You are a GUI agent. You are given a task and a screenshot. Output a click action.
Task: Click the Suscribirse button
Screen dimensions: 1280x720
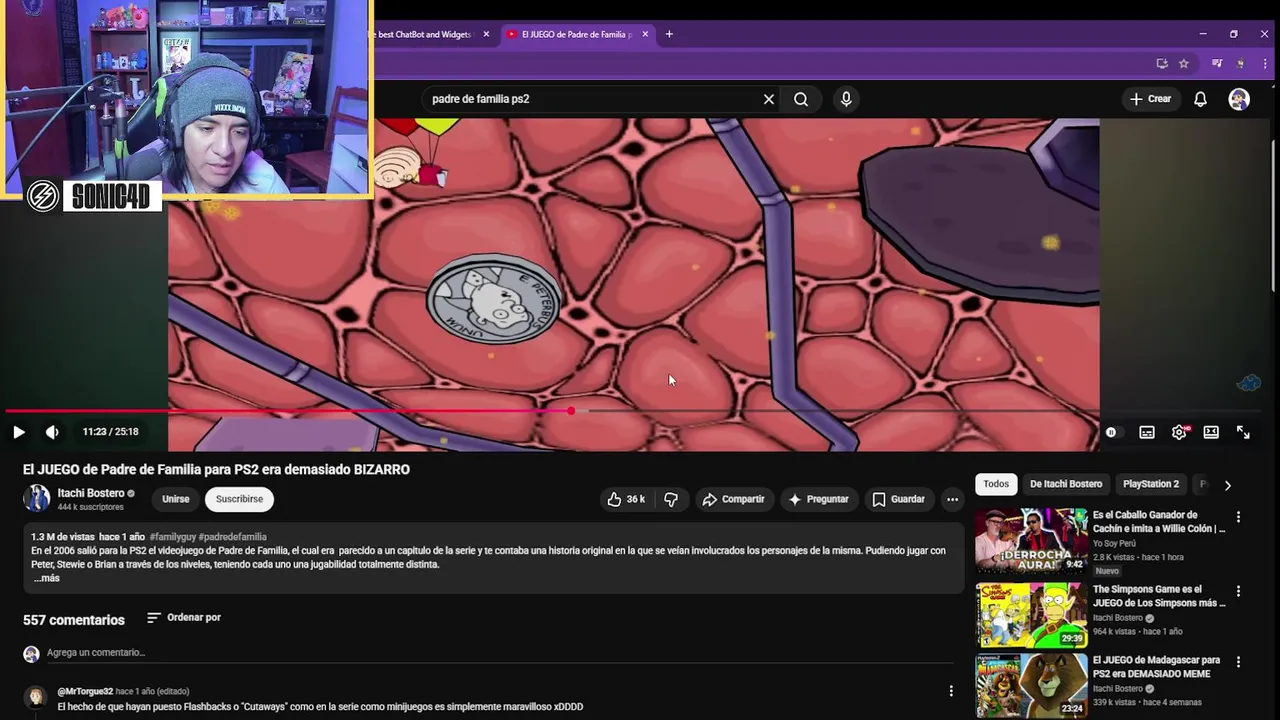click(239, 499)
